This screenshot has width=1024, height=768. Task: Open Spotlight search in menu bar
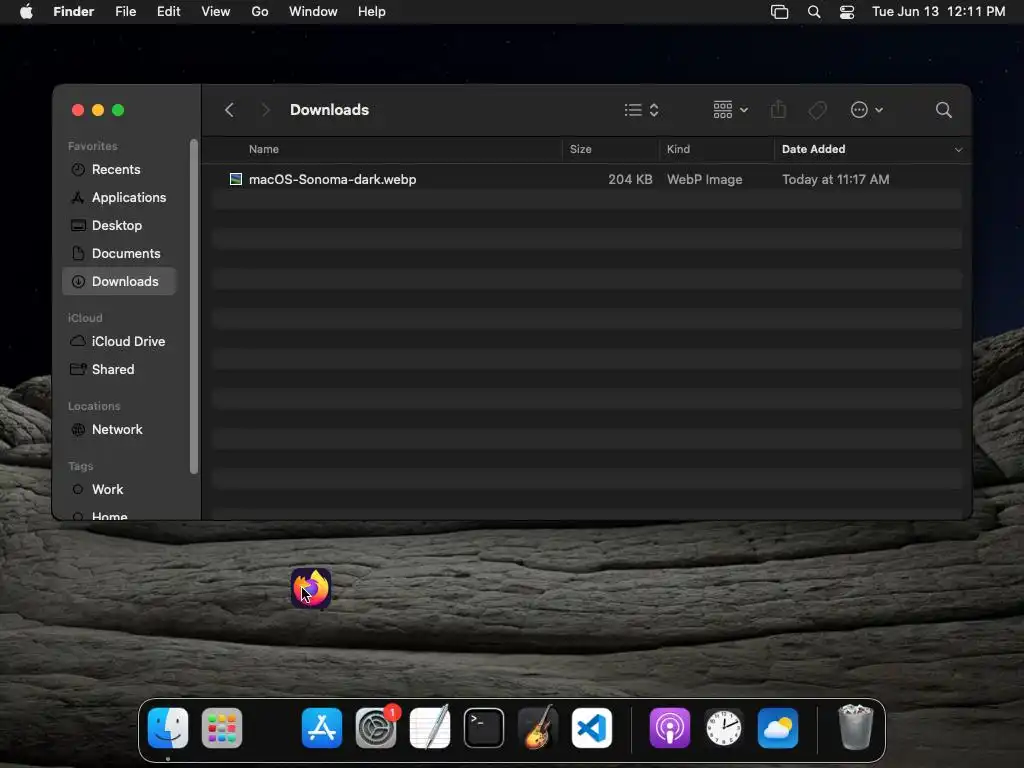coord(814,12)
